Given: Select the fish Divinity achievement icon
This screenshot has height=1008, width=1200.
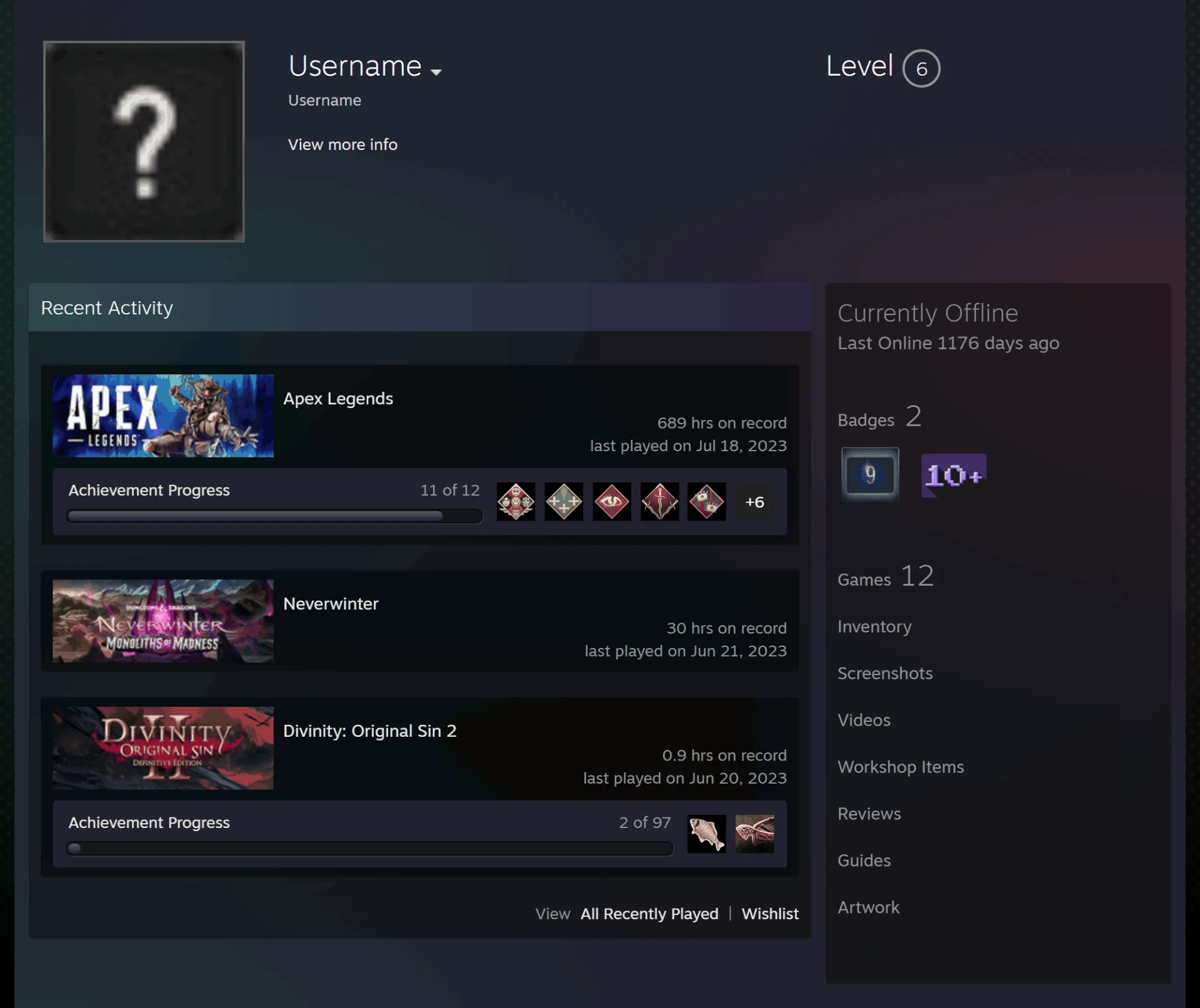Looking at the screenshot, I should coord(706,834).
